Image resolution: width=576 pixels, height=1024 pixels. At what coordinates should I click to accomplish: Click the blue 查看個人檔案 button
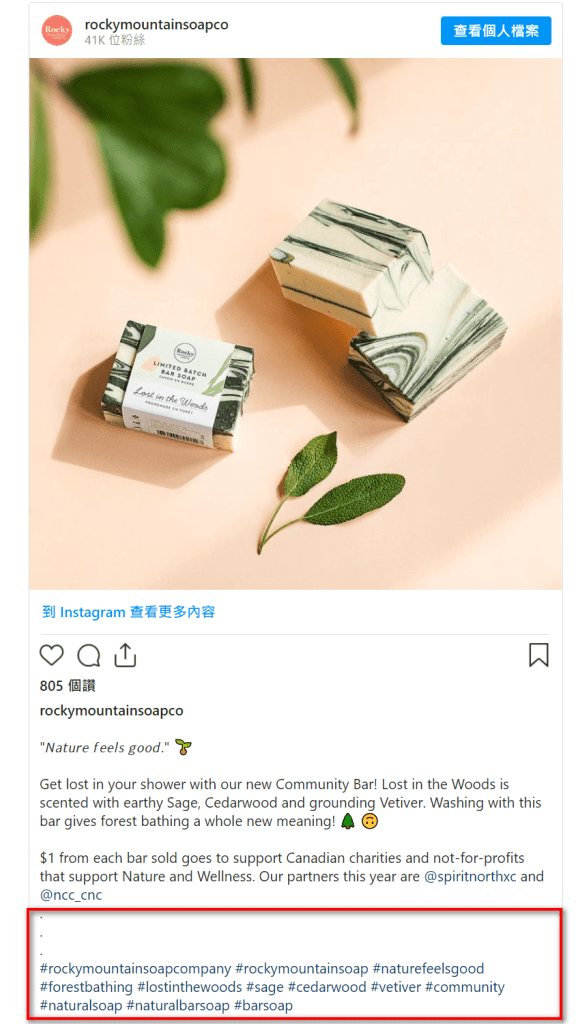496,31
